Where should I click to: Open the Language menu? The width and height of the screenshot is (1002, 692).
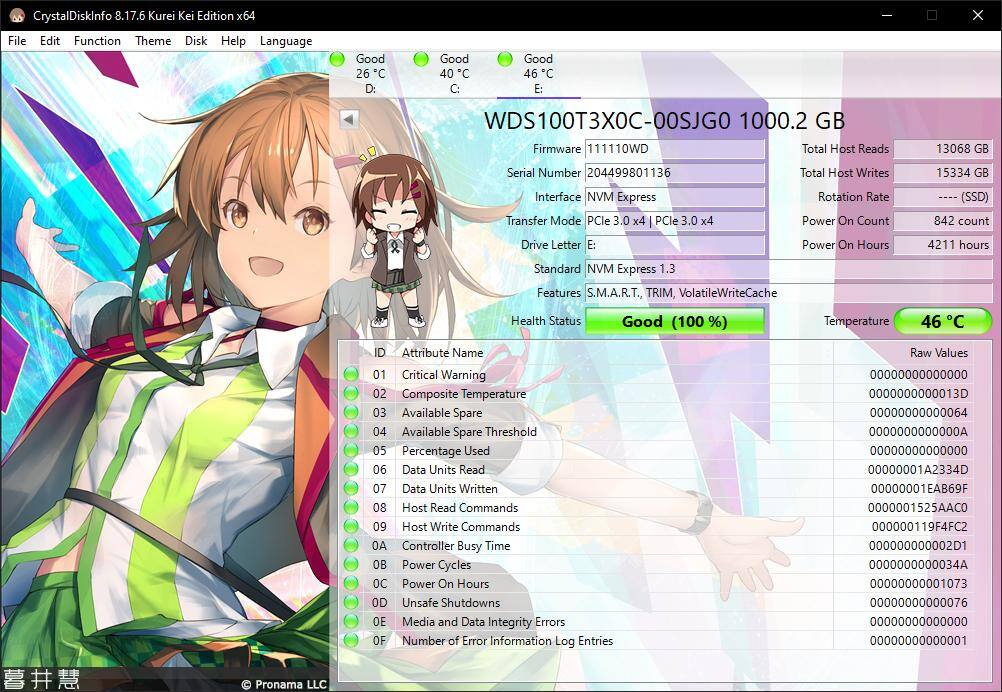tap(286, 41)
